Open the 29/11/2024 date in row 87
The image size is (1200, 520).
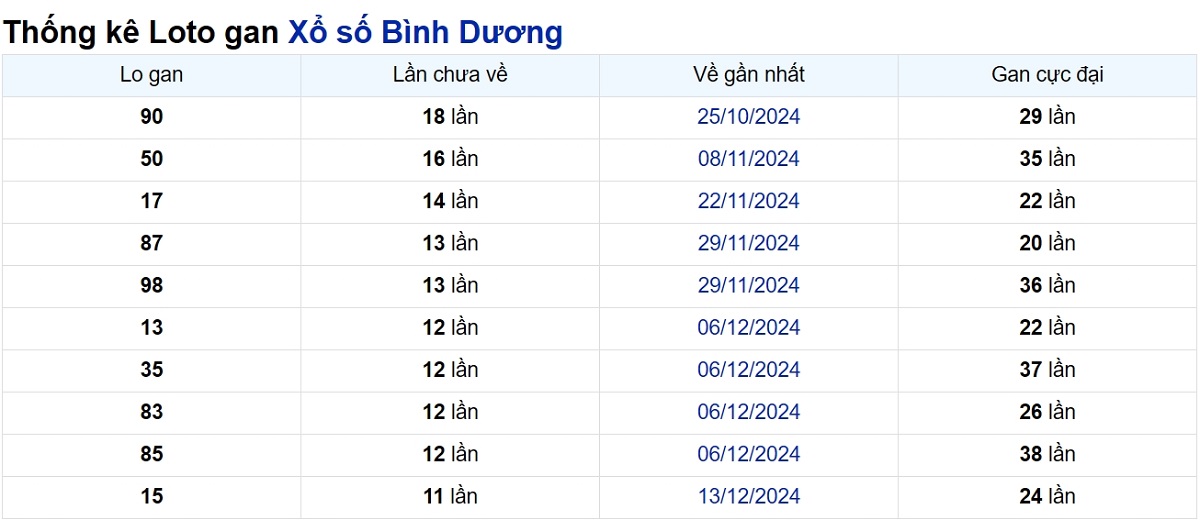point(749,243)
